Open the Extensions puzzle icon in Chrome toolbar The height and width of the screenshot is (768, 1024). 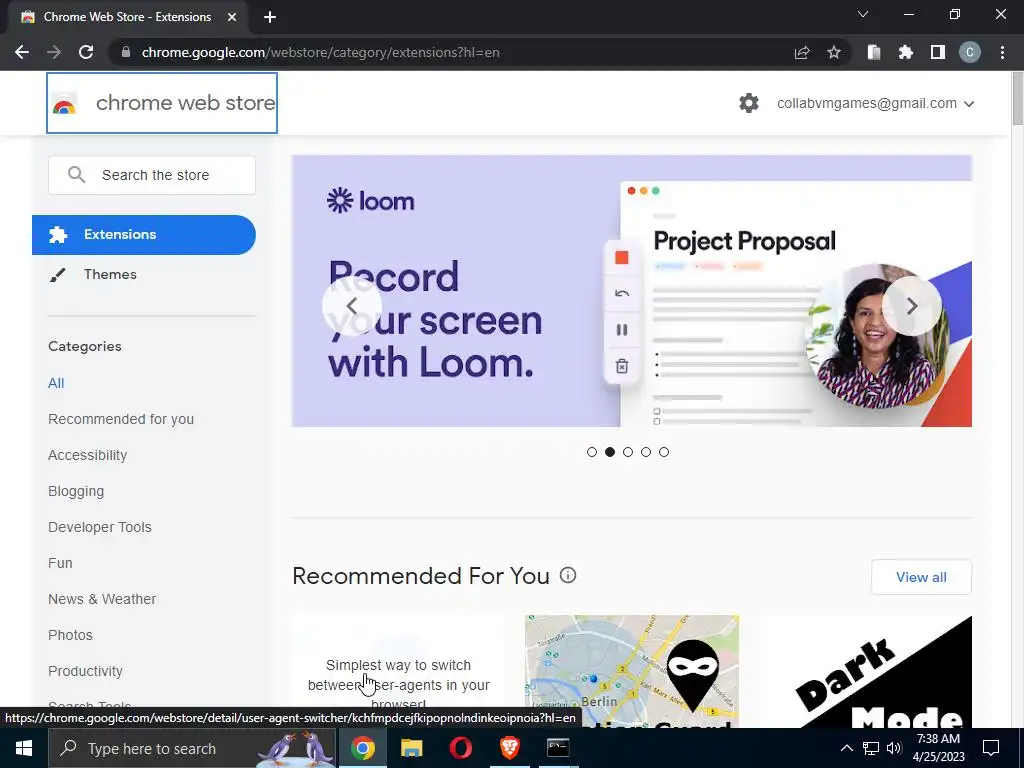[x=906, y=52]
